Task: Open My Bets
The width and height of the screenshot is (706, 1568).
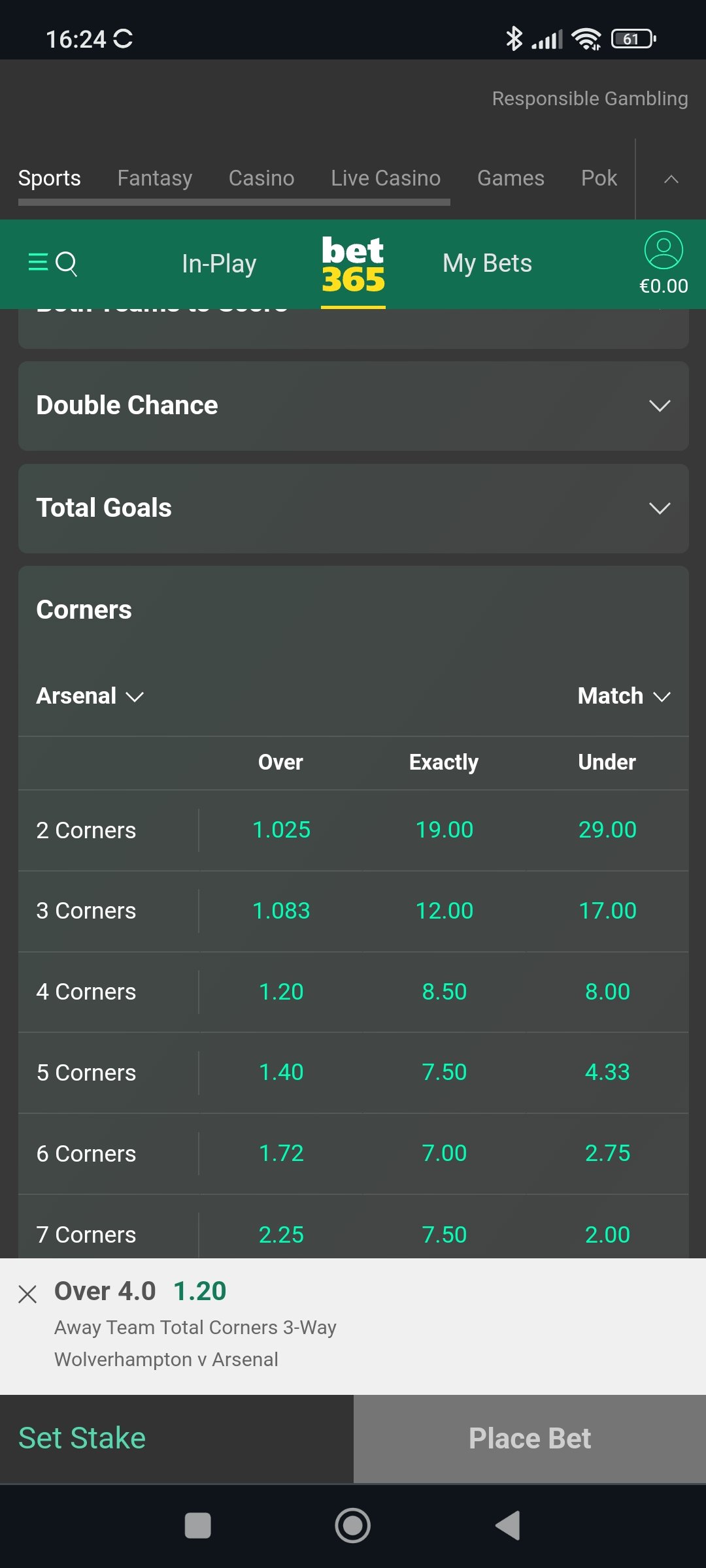Action: pos(487,264)
